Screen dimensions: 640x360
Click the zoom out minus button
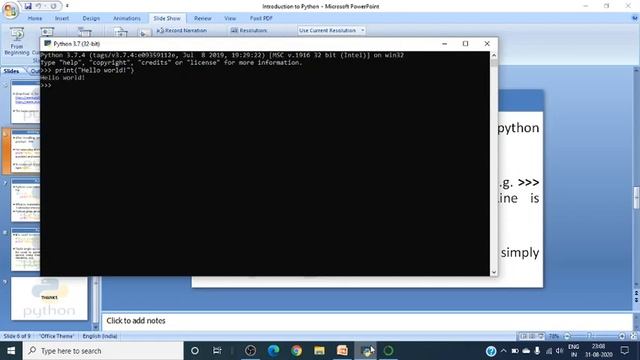[567, 336]
